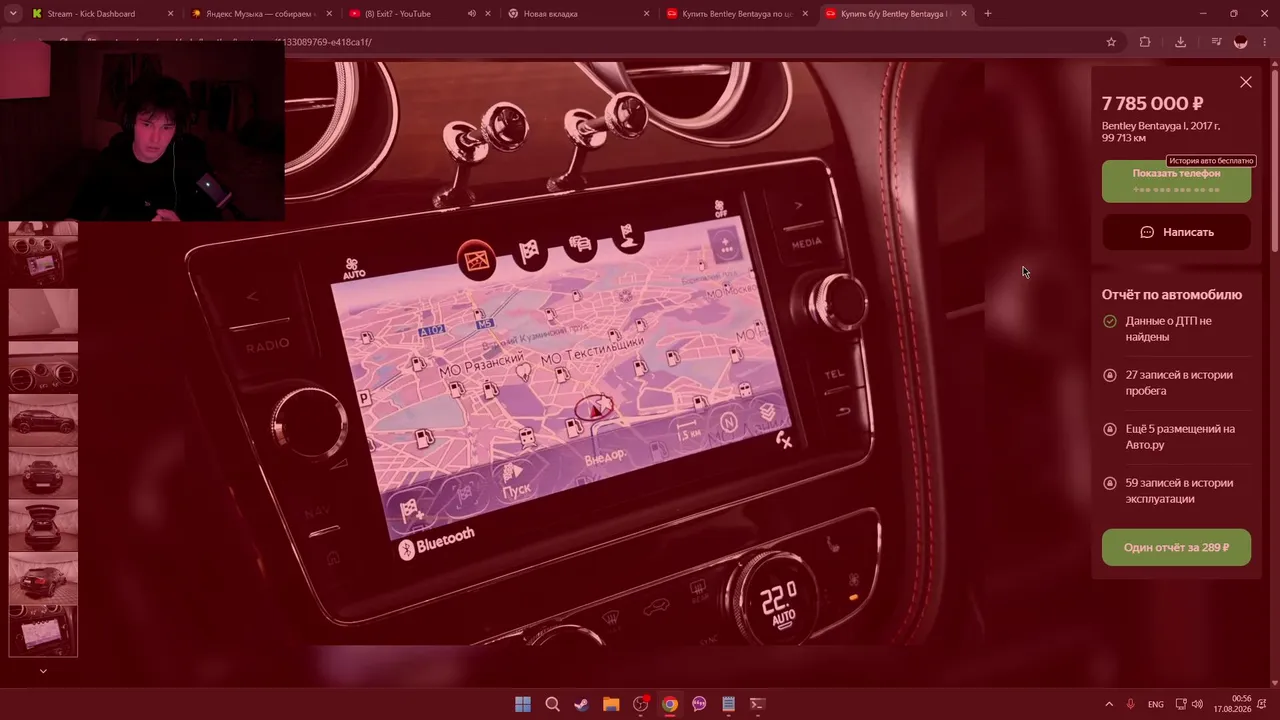1280x720 pixels.
Task: Open the notepad app in the taskbar
Action: [729, 704]
